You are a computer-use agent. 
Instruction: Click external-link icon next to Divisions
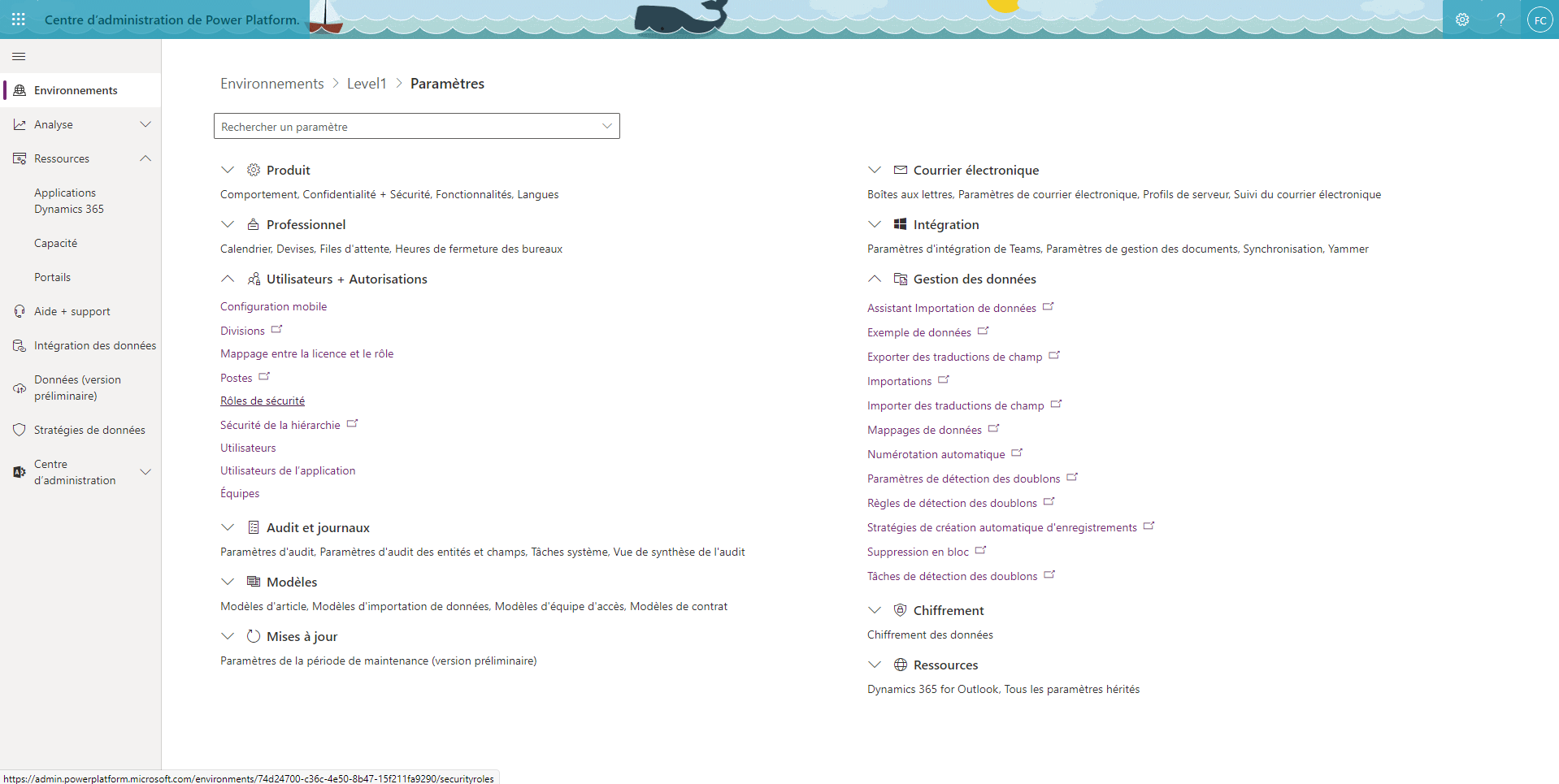tap(276, 329)
